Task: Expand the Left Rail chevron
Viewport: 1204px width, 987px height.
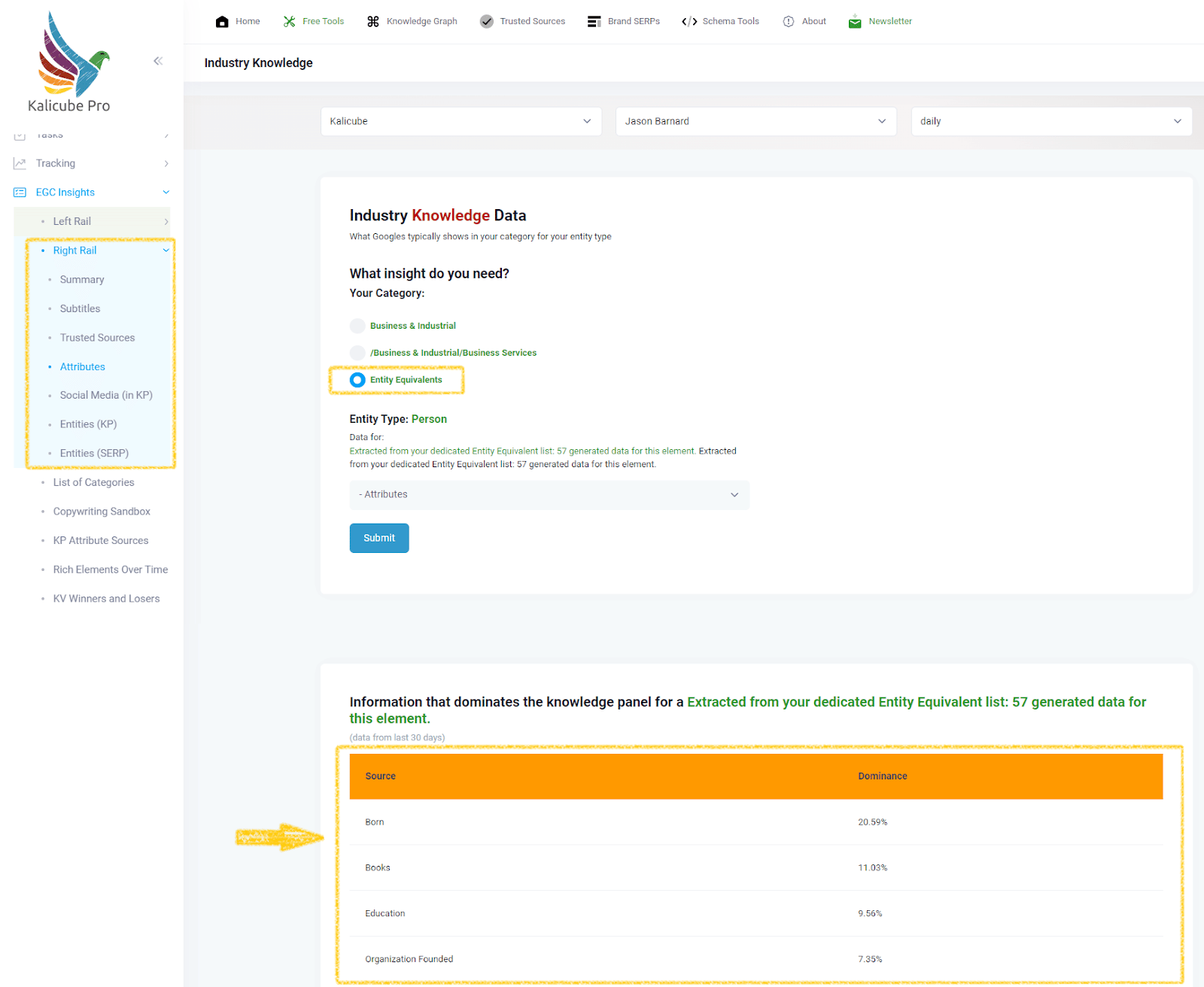Action: (x=166, y=221)
